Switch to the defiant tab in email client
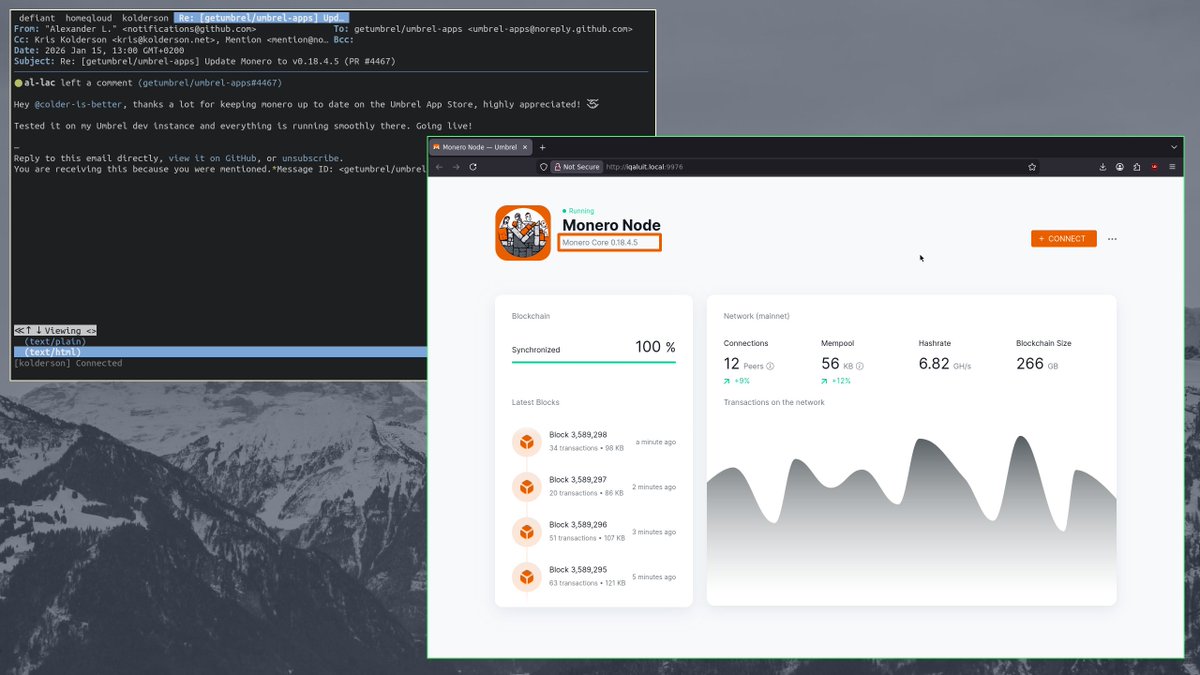 tap(38, 18)
